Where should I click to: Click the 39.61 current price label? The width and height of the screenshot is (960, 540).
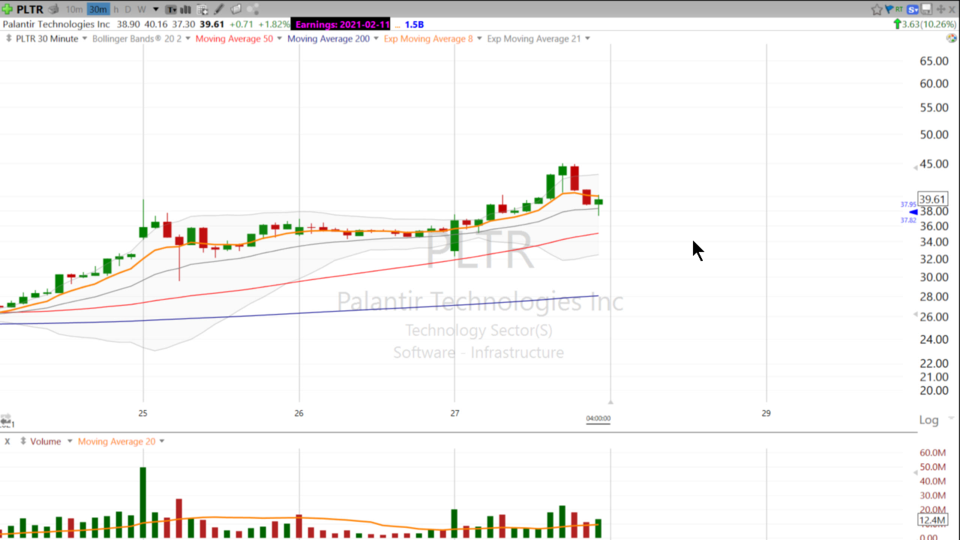(932, 199)
